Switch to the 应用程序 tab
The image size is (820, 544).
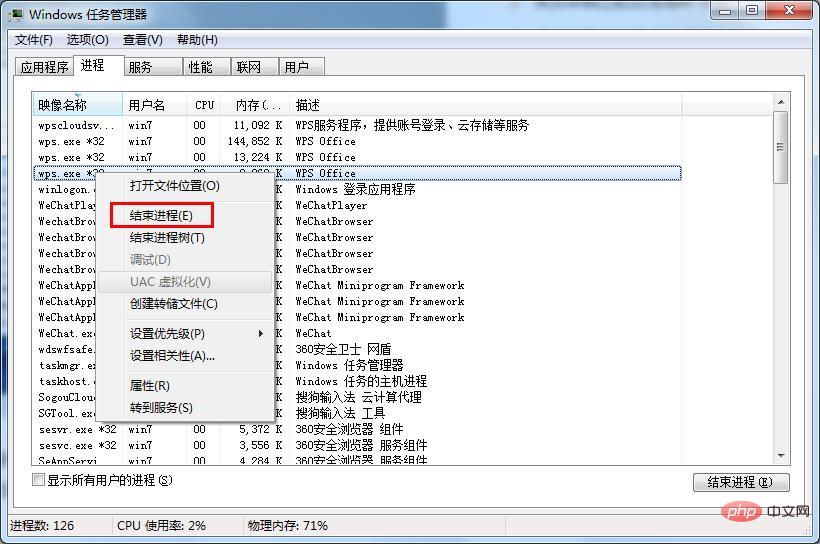pyautogui.click(x=44, y=67)
